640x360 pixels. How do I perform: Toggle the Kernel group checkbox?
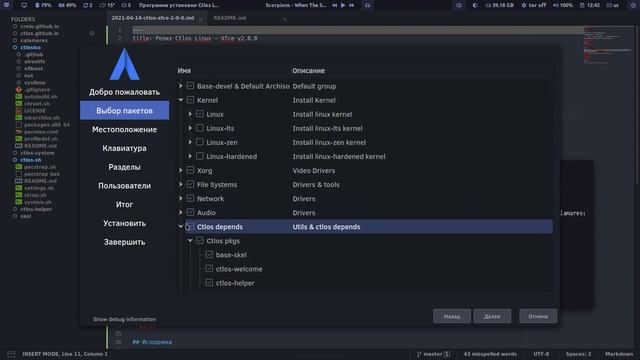pyautogui.click(x=190, y=100)
